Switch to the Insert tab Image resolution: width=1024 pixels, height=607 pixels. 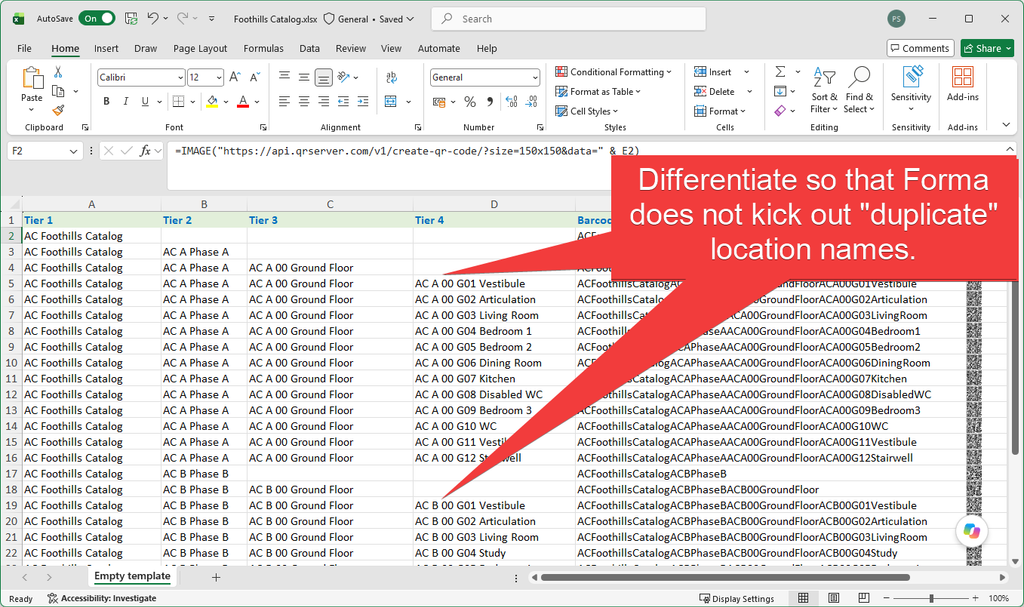[x=106, y=48]
